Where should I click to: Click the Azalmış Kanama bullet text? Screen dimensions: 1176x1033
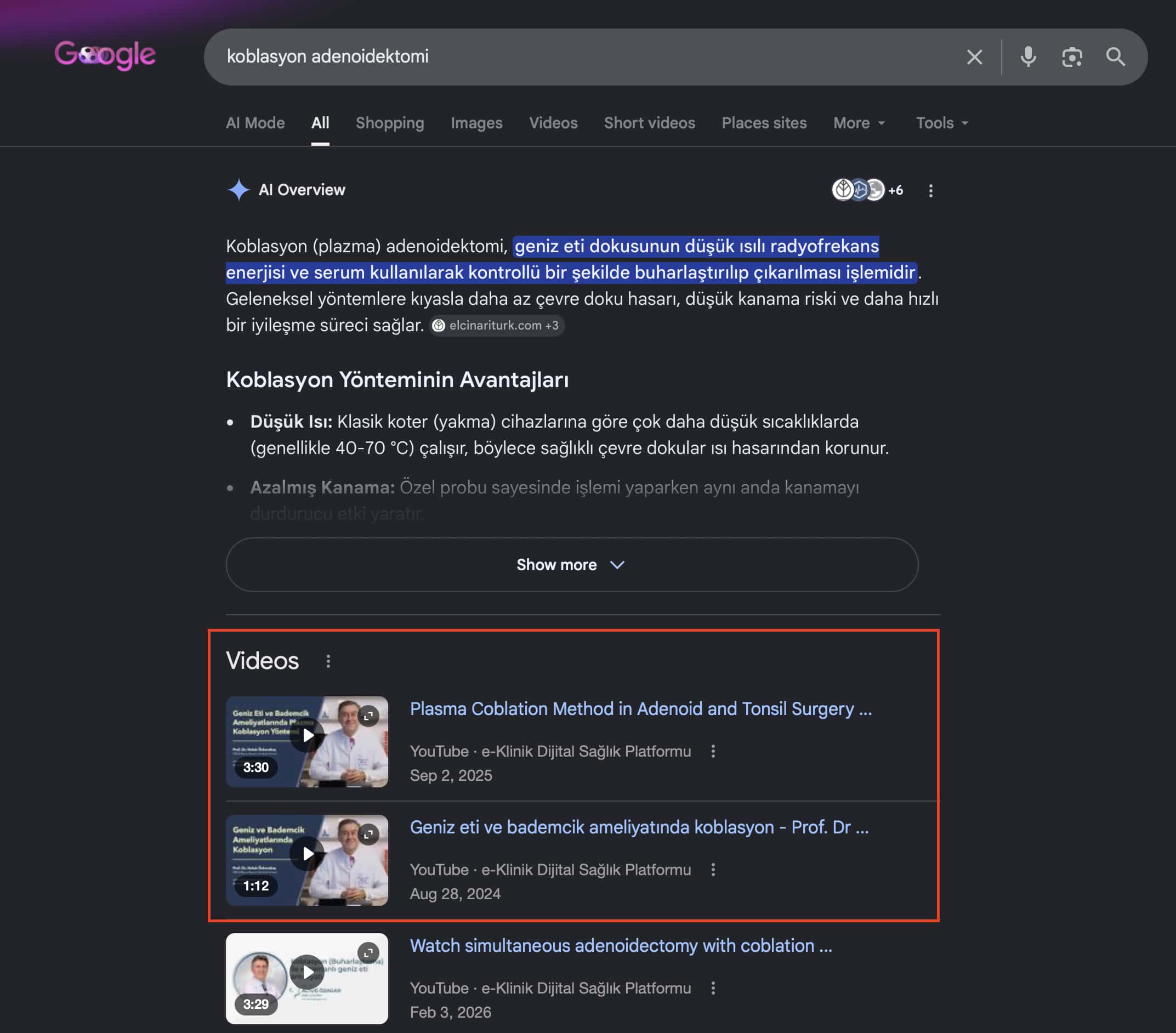(x=555, y=500)
